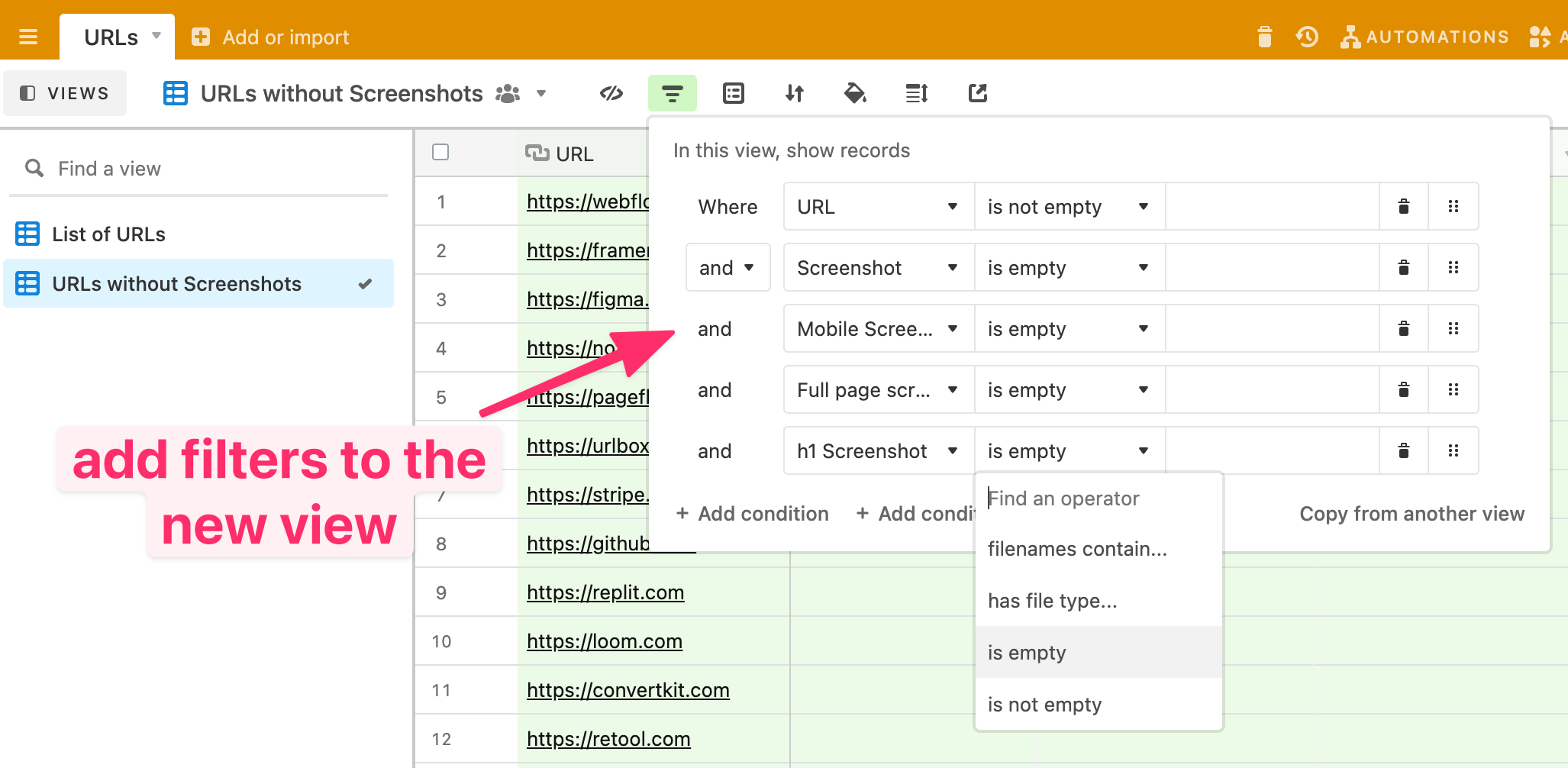
Task: Open the sort records icon
Action: (x=794, y=92)
